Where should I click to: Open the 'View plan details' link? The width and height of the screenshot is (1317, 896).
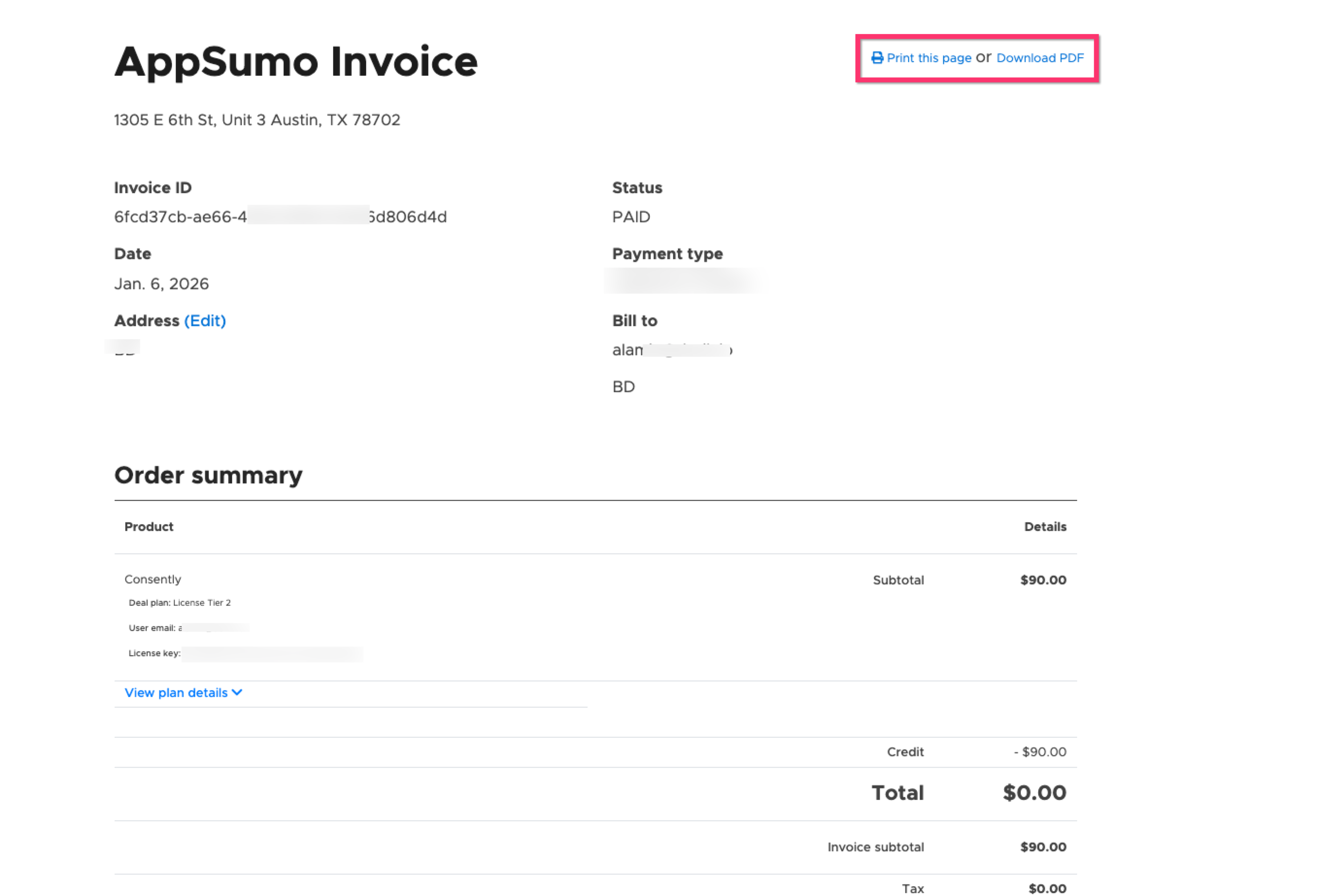pyautogui.click(x=176, y=693)
